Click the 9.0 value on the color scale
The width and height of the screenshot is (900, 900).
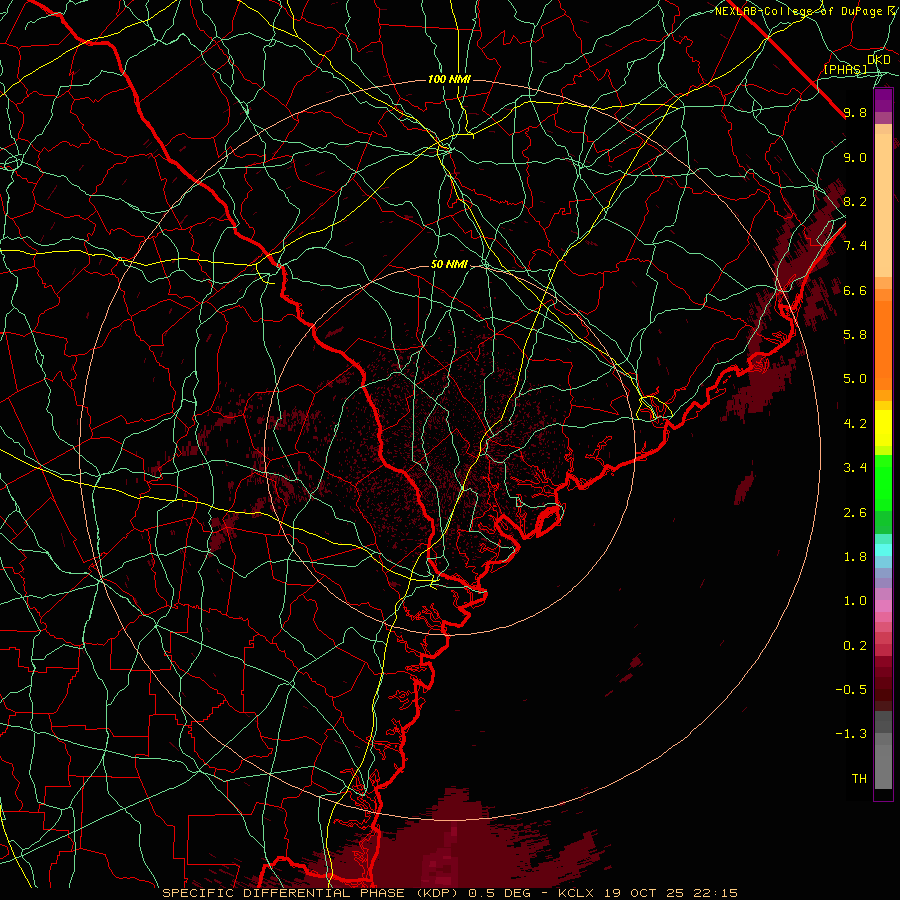pyautogui.click(x=855, y=157)
